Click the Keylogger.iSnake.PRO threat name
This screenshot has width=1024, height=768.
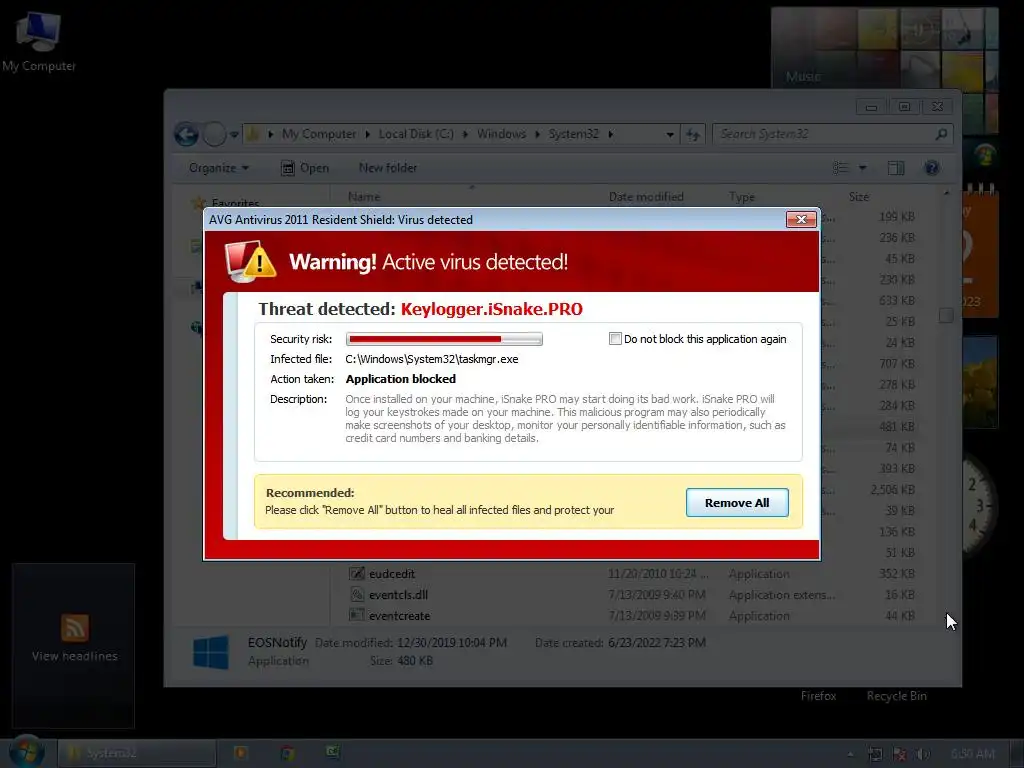tap(491, 309)
